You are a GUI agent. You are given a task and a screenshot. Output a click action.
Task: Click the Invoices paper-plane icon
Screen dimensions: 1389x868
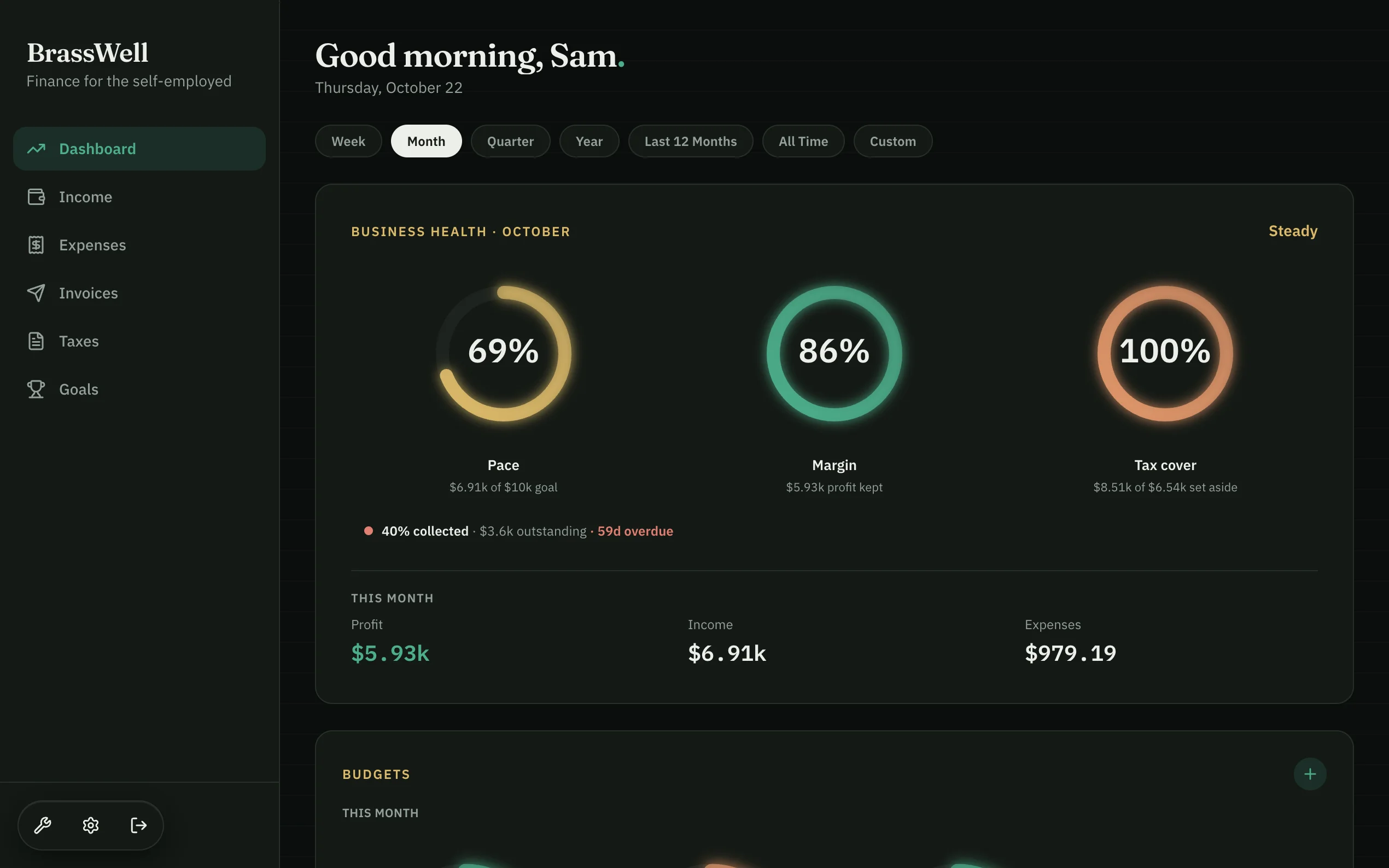point(36,293)
